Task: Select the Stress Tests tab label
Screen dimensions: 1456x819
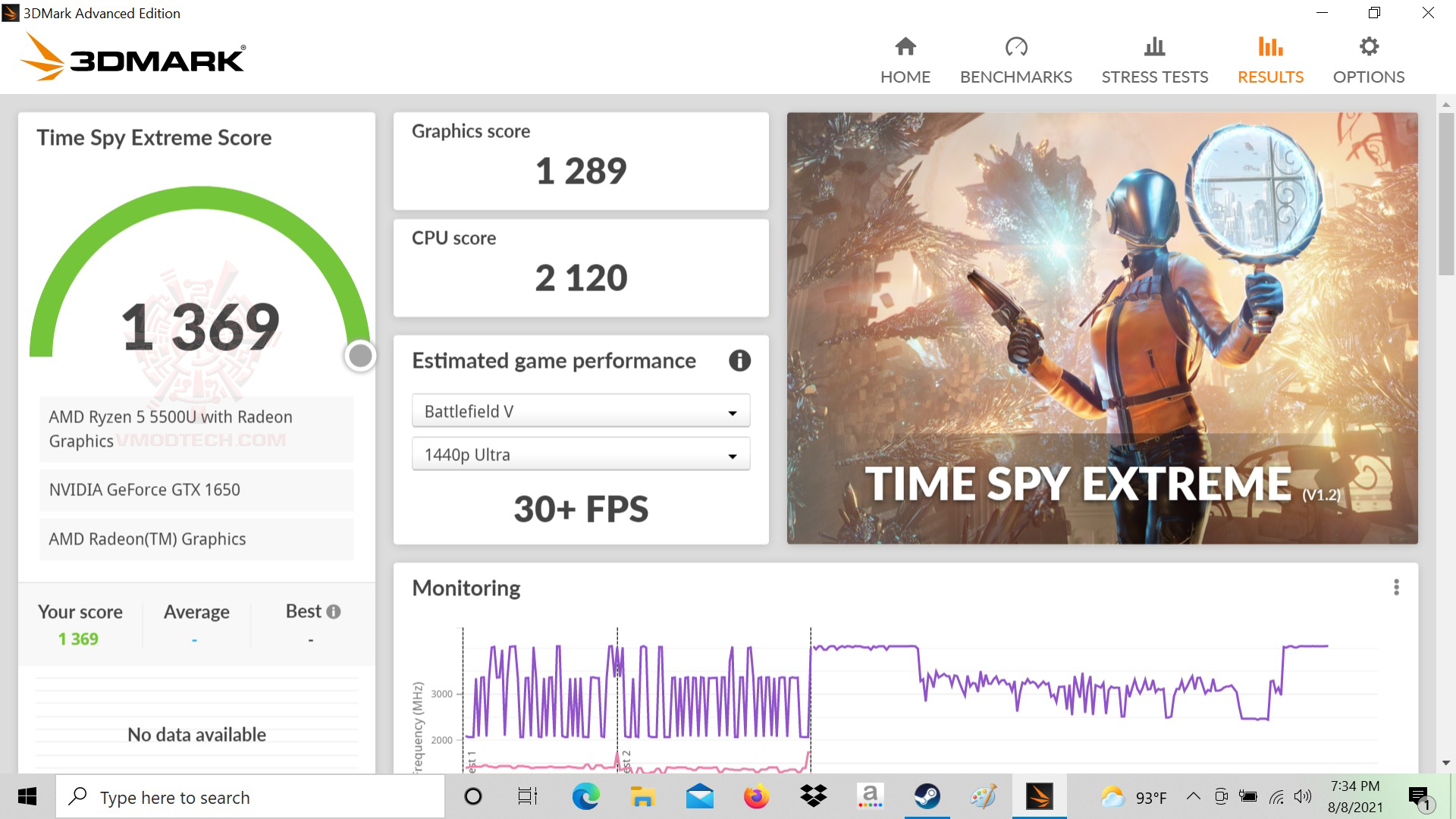Action: (x=1154, y=77)
